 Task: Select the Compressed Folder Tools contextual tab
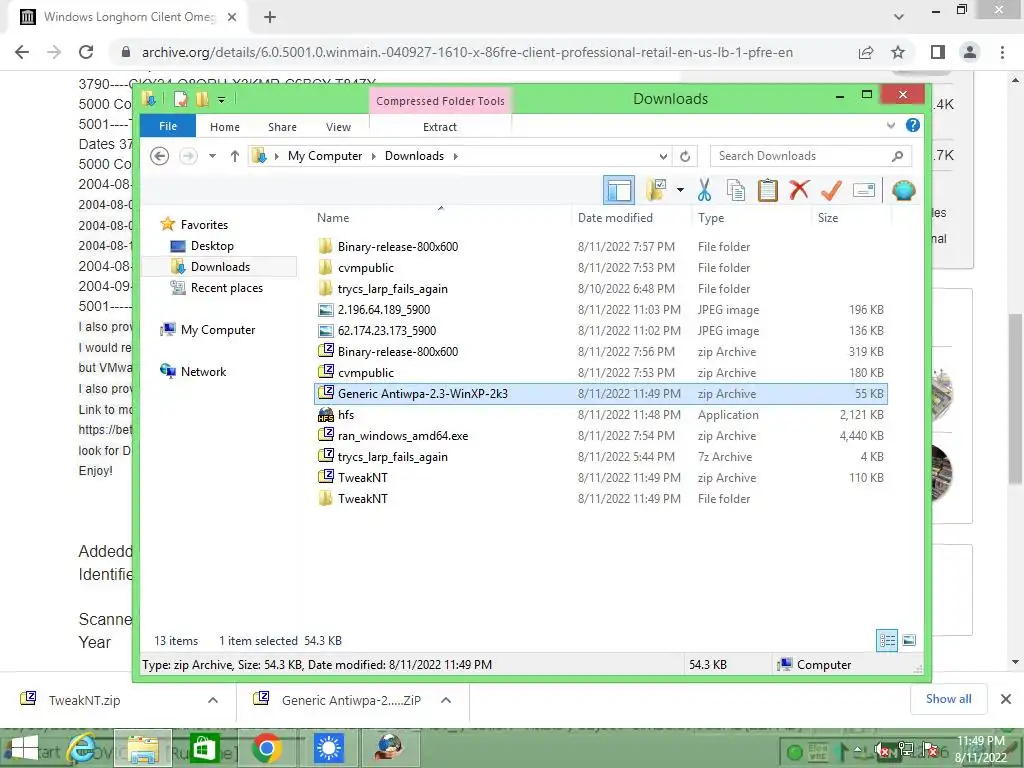440,101
